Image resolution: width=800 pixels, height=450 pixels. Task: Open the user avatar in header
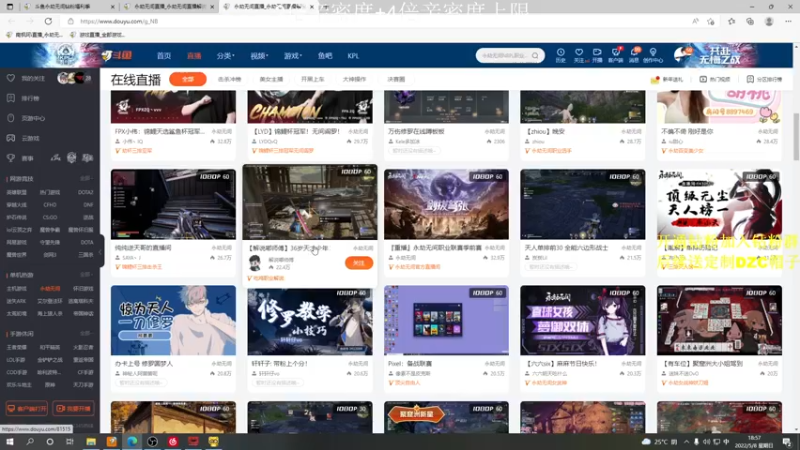tap(682, 55)
